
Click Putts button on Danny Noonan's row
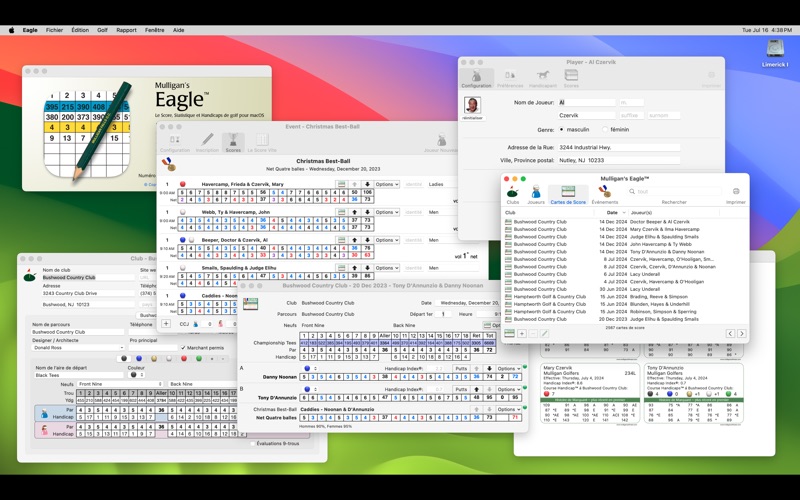pyautogui.click(x=461, y=368)
